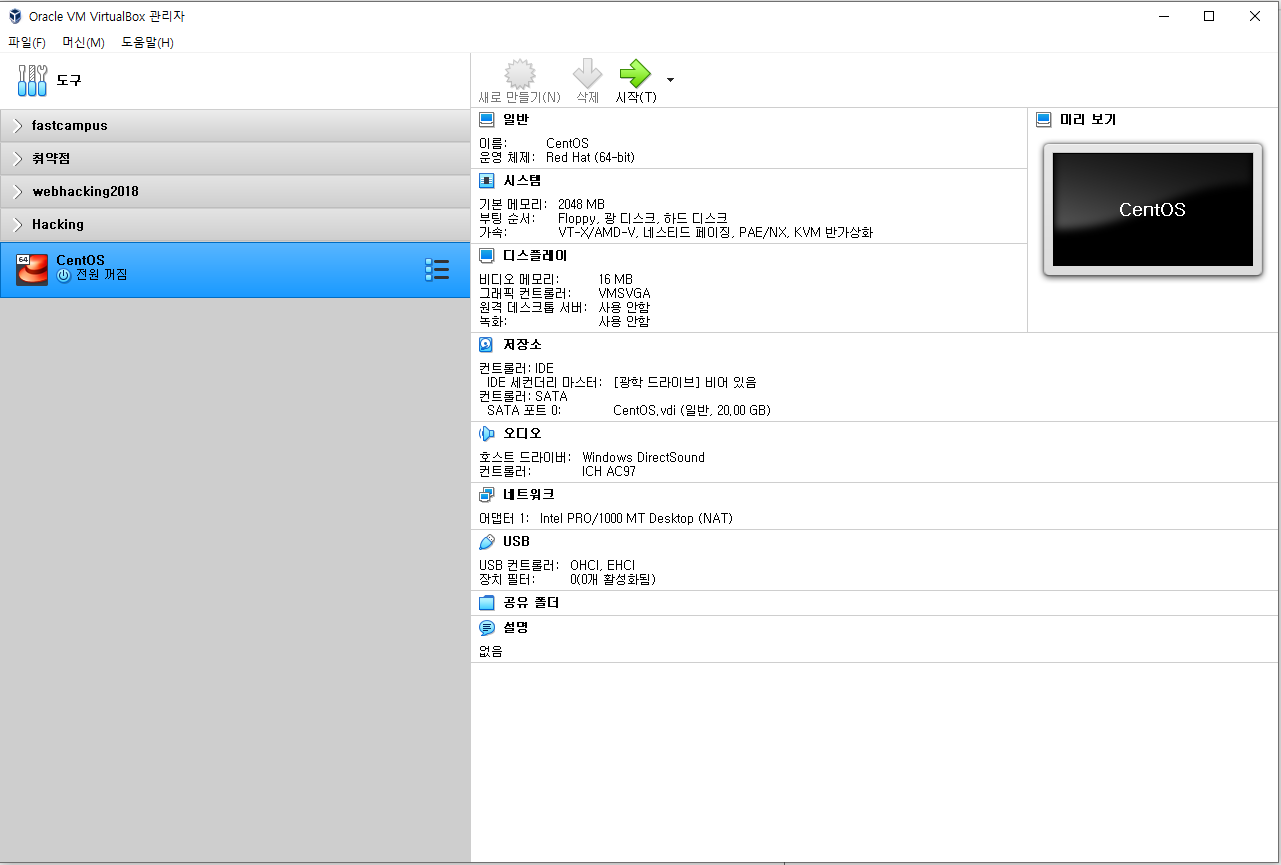Click the New (새로 만들기) toolbar icon
1281x865 pixels.
click(x=520, y=74)
